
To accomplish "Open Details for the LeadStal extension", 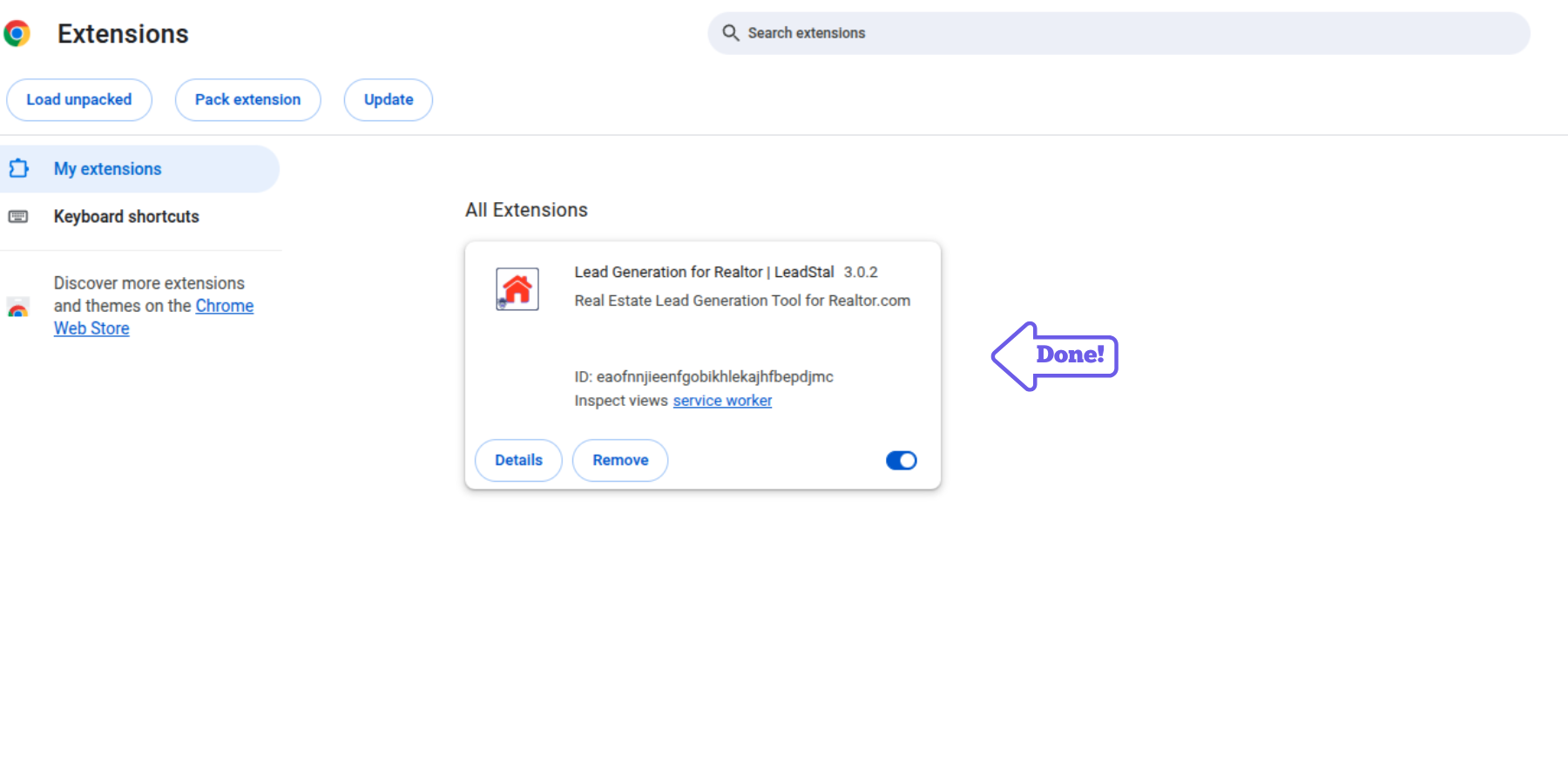I will [518, 460].
